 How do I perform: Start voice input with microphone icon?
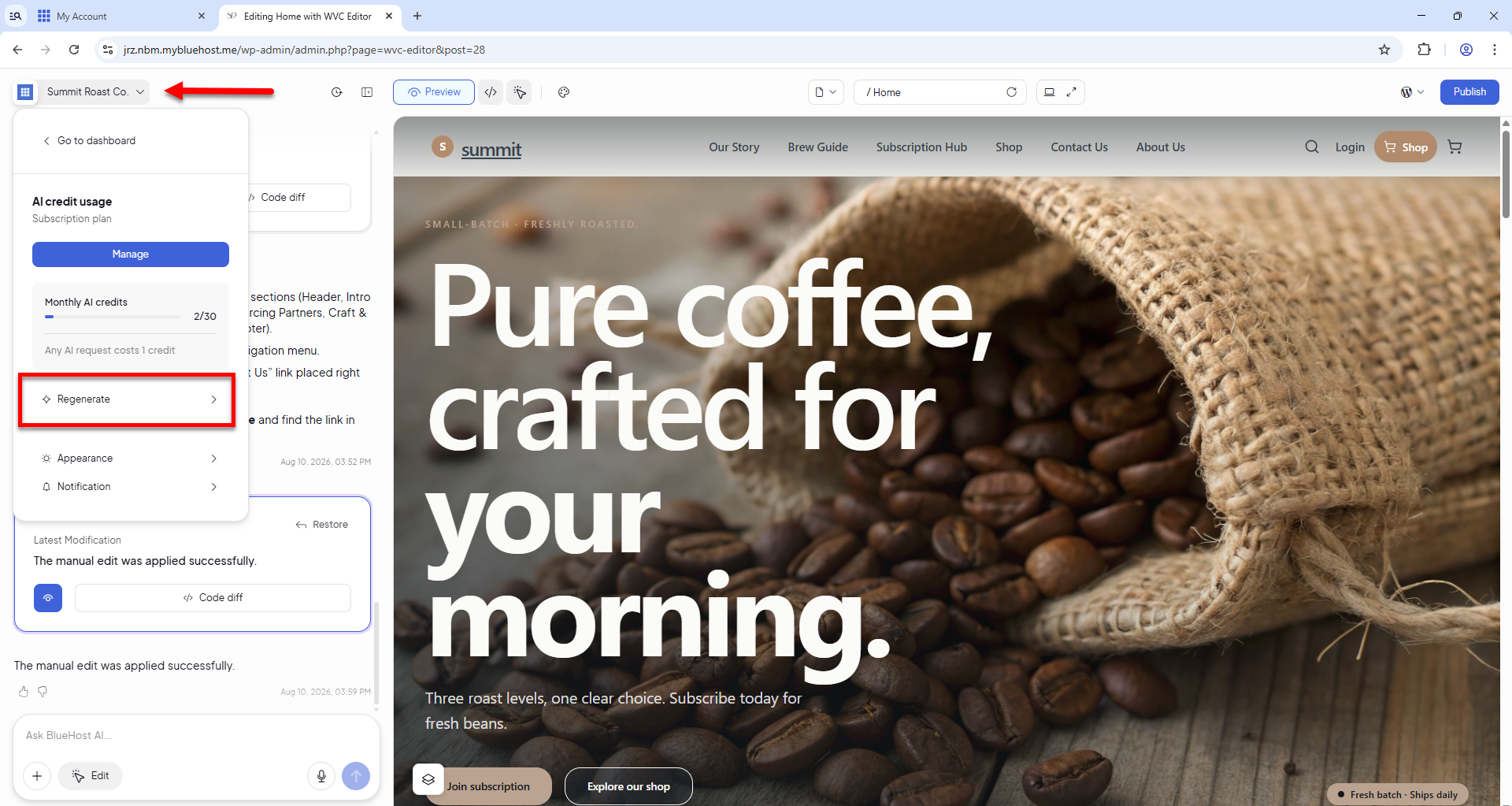click(321, 776)
